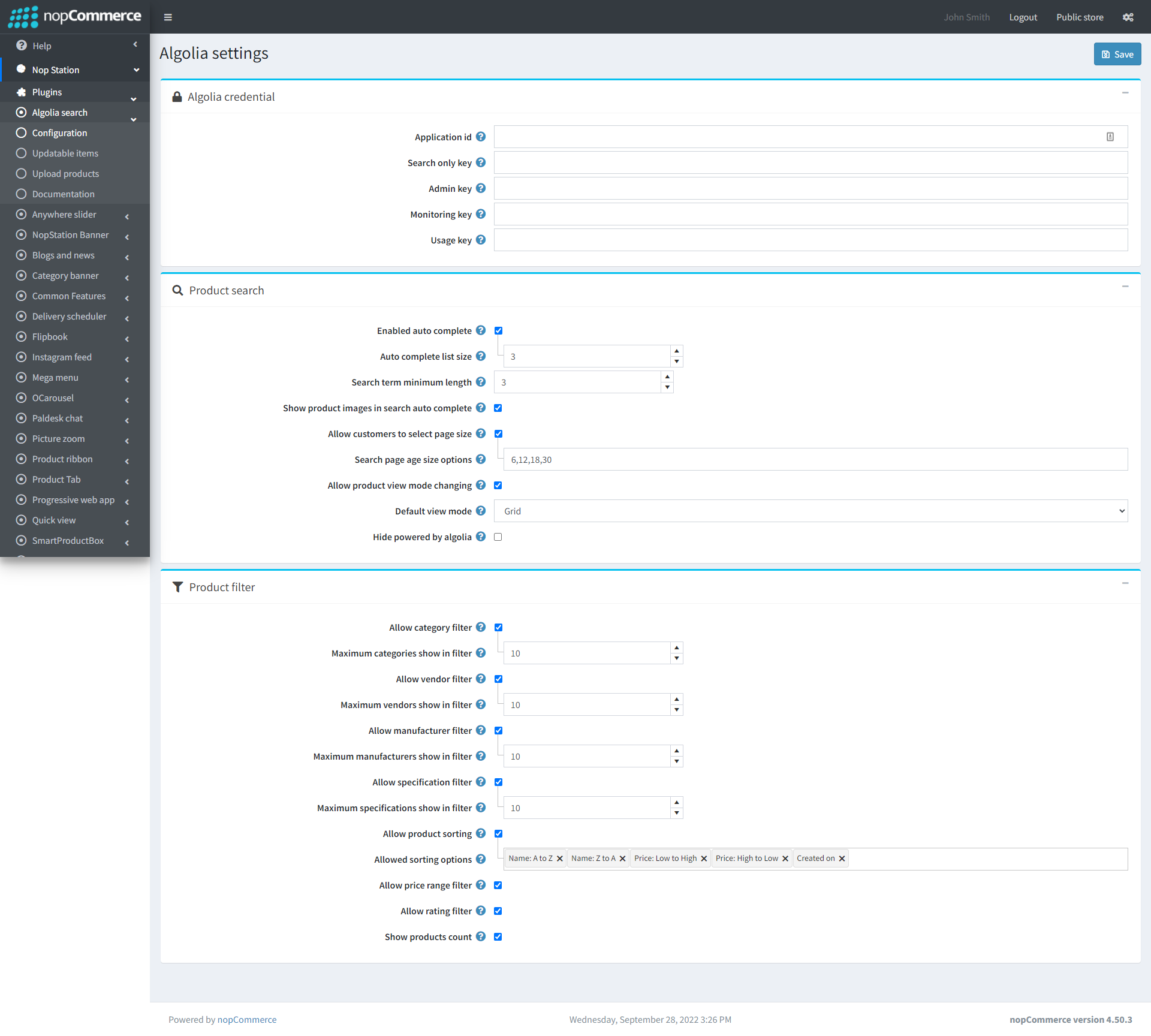Click help icon next to Admin key
The height and width of the screenshot is (1036, 1151).
481,188
